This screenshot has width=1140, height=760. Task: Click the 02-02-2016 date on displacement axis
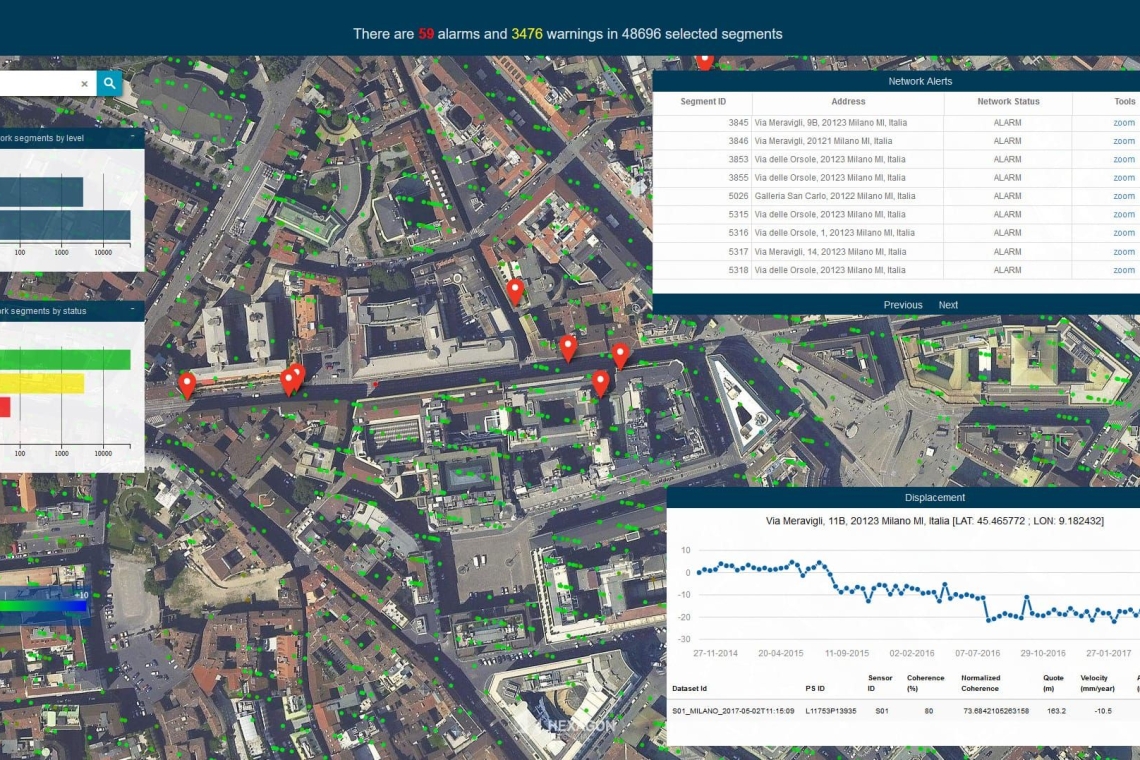[912, 653]
